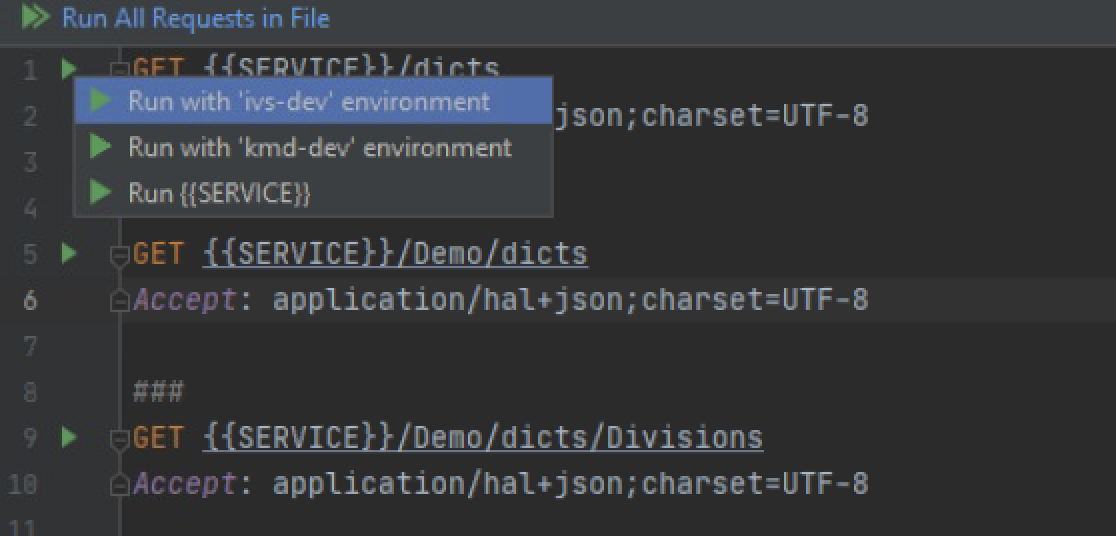Select "Run with 'ivs-dev' environment" menu item

point(308,101)
